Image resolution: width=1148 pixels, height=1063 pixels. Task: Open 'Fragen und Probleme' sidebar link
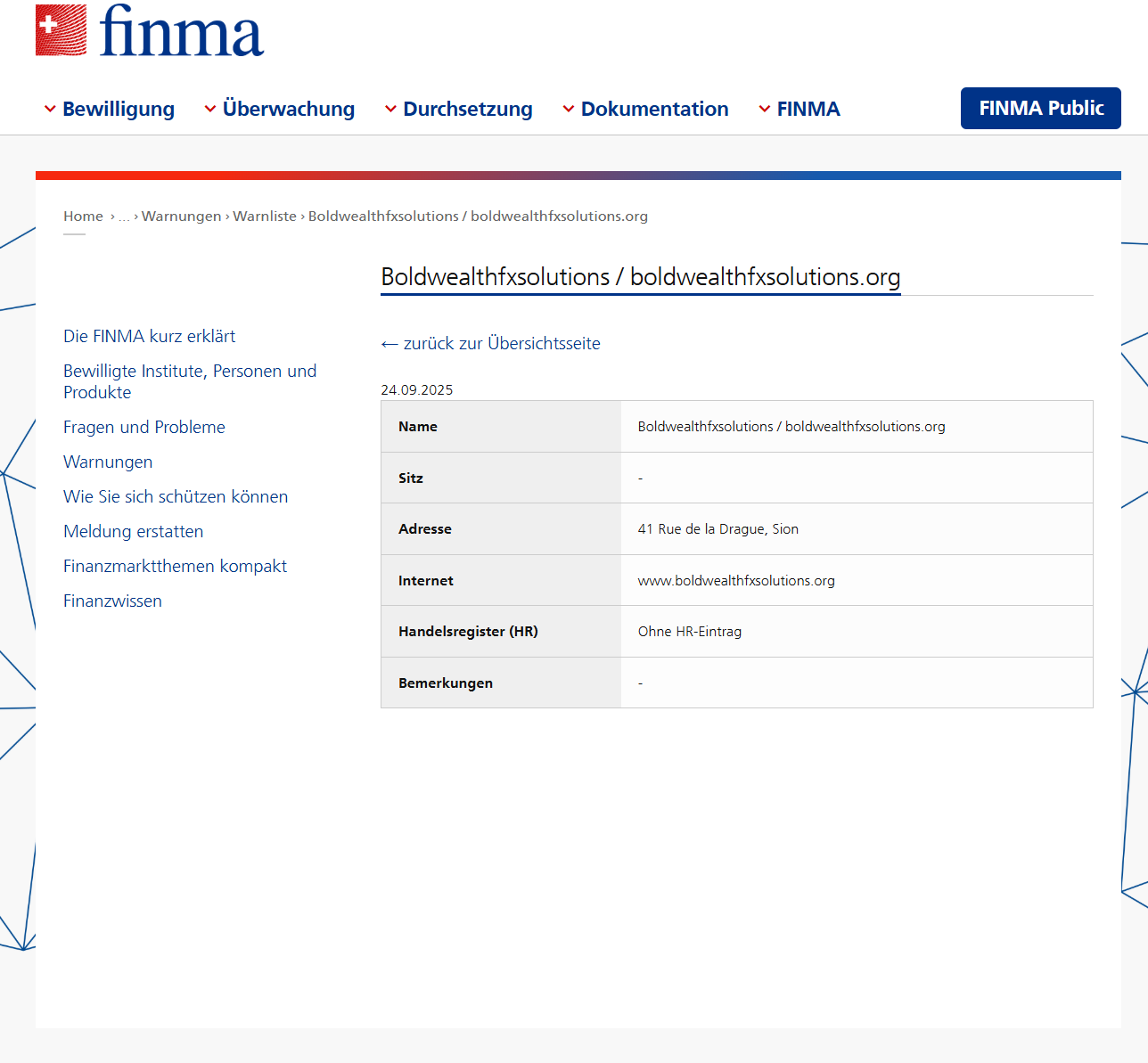click(144, 427)
